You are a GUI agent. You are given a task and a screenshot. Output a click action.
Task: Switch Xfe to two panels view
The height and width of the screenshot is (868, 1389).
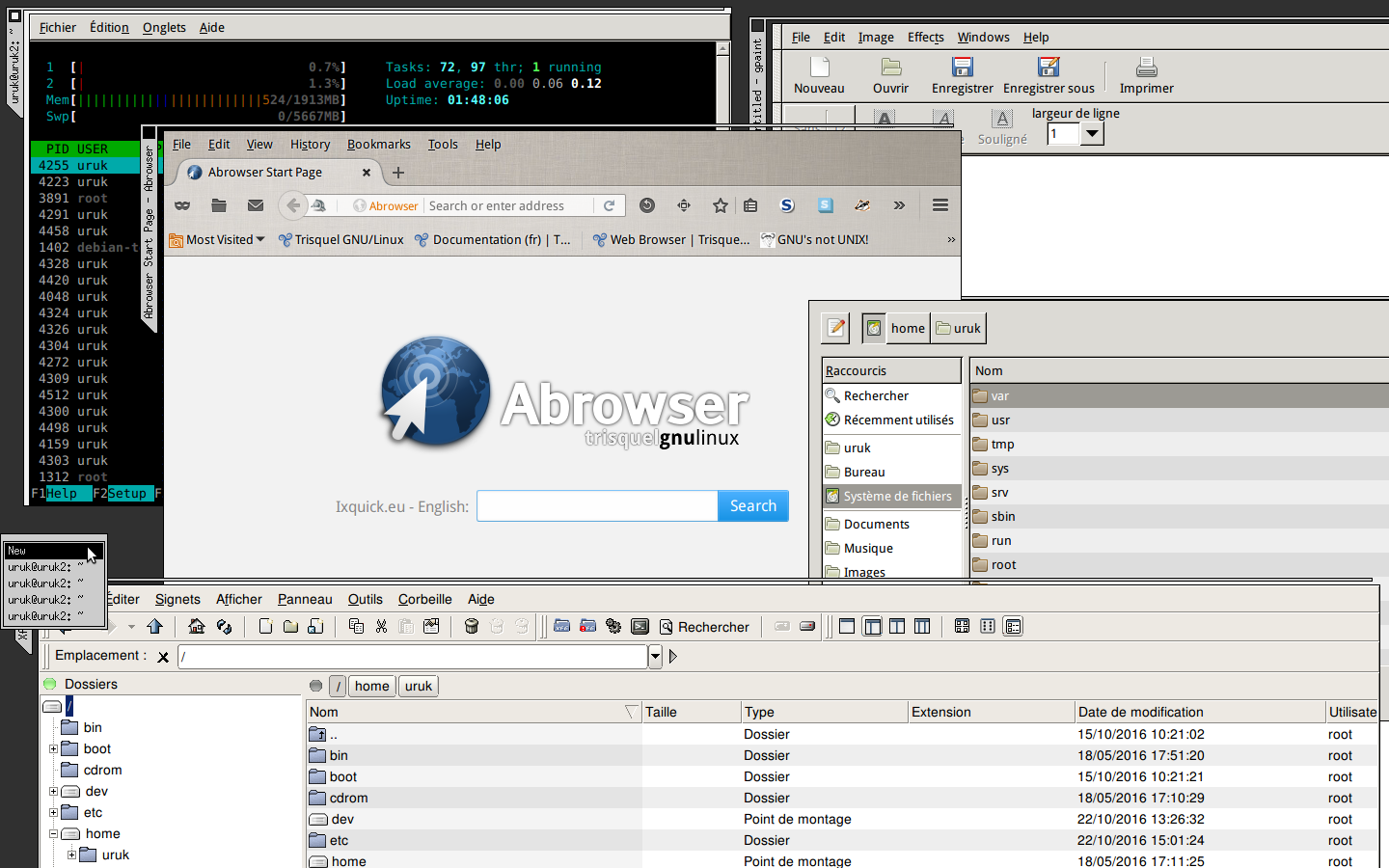click(897, 627)
